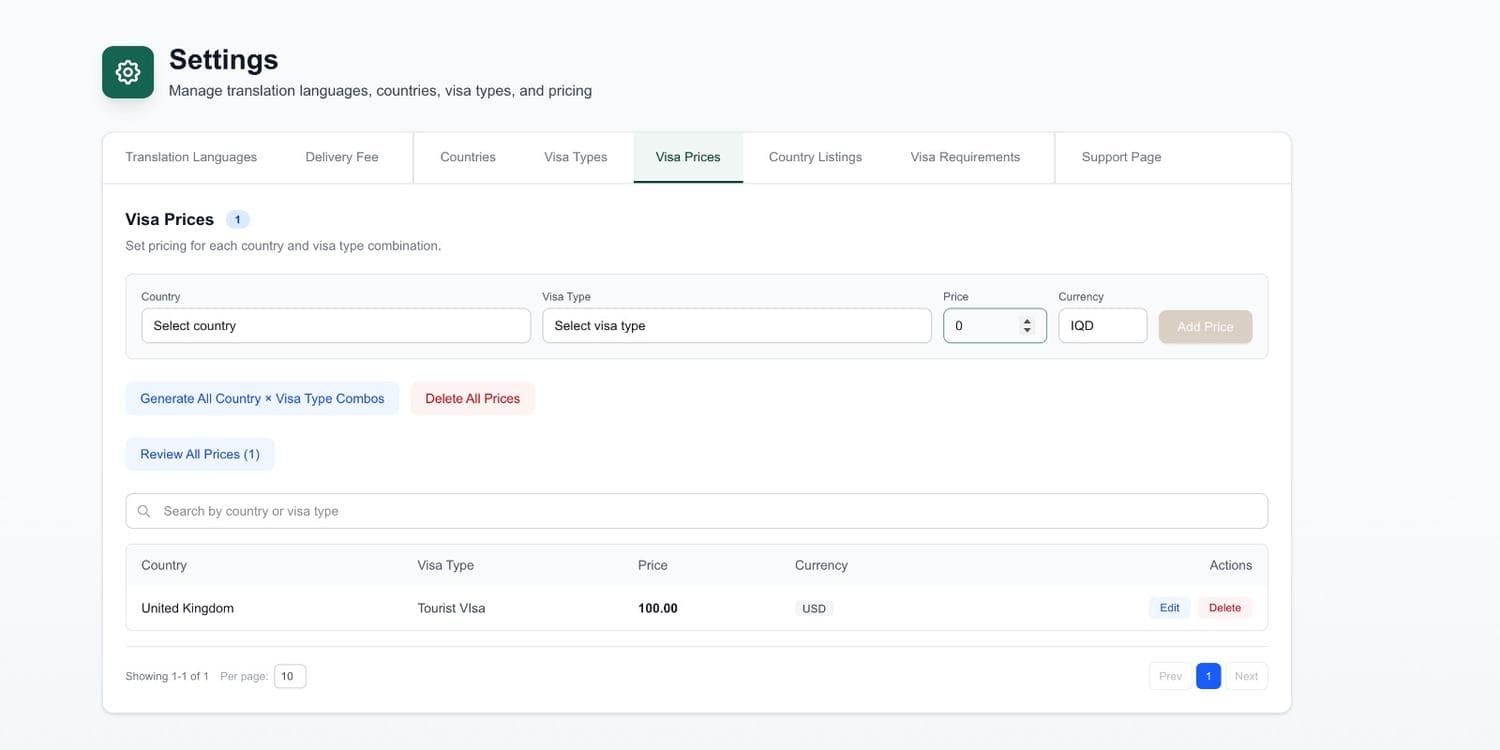Switch to the Delivery Fee tab
The width and height of the screenshot is (1500, 750).
coord(342,157)
